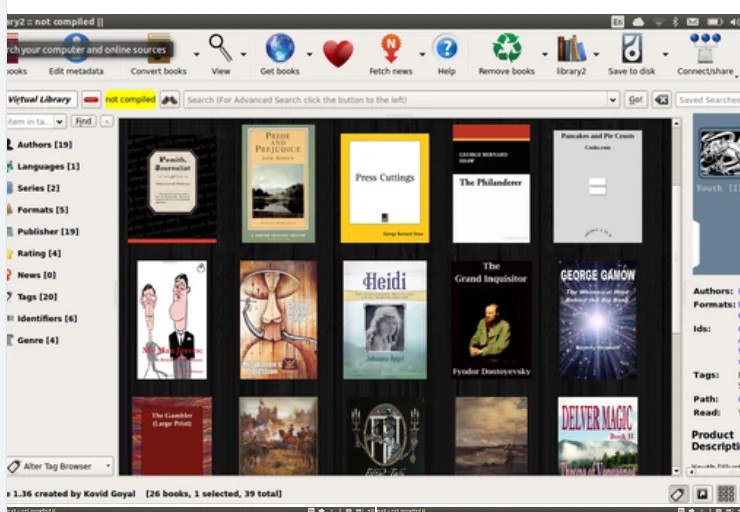740x512 pixels.
Task: Click the Saved Searches field
Action: 708,100
